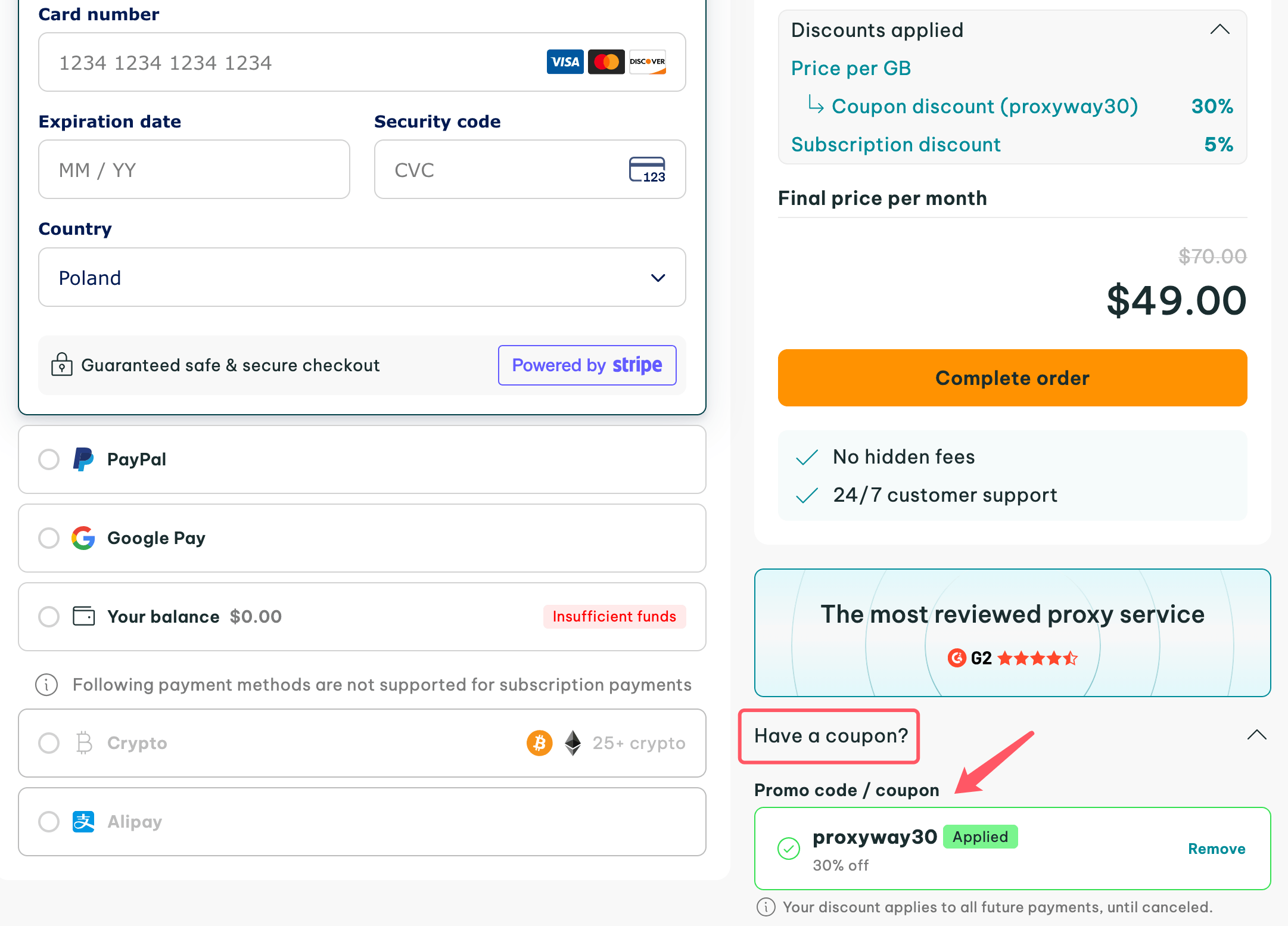1288x926 pixels.
Task: Open the Country dropdown showing Poland
Action: (362, 278)
